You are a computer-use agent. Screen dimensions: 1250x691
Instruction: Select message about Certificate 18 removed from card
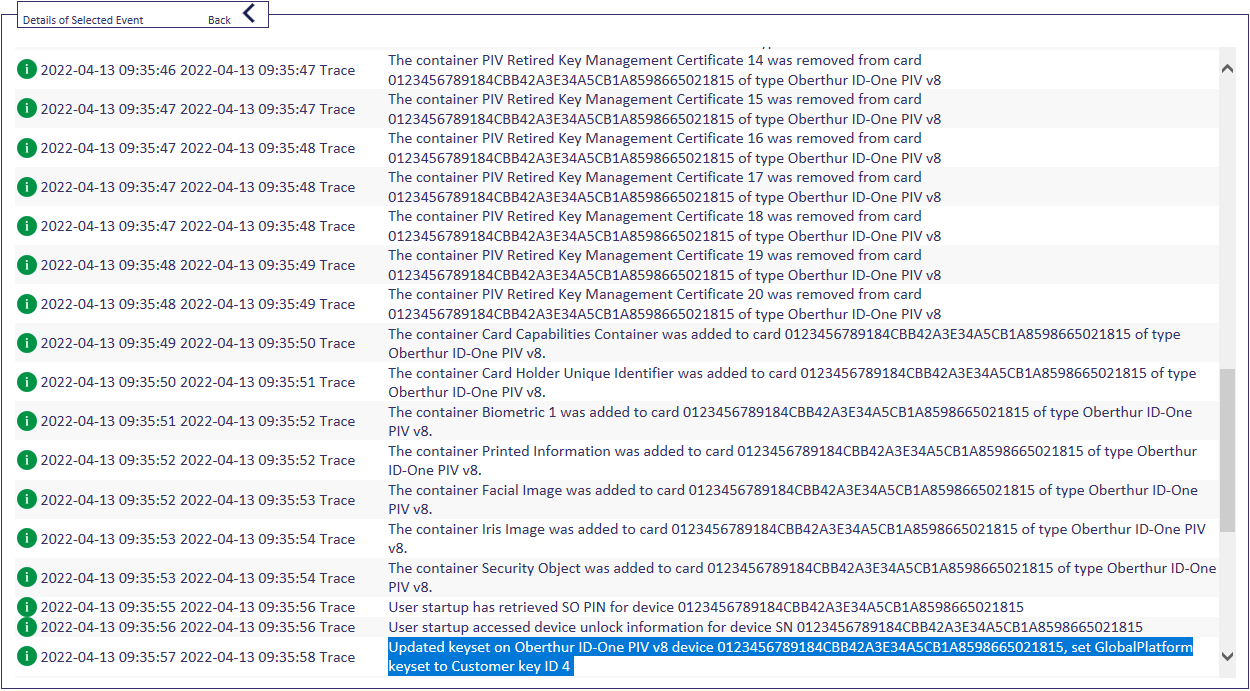pyautogui.click(x=664, y=226)
